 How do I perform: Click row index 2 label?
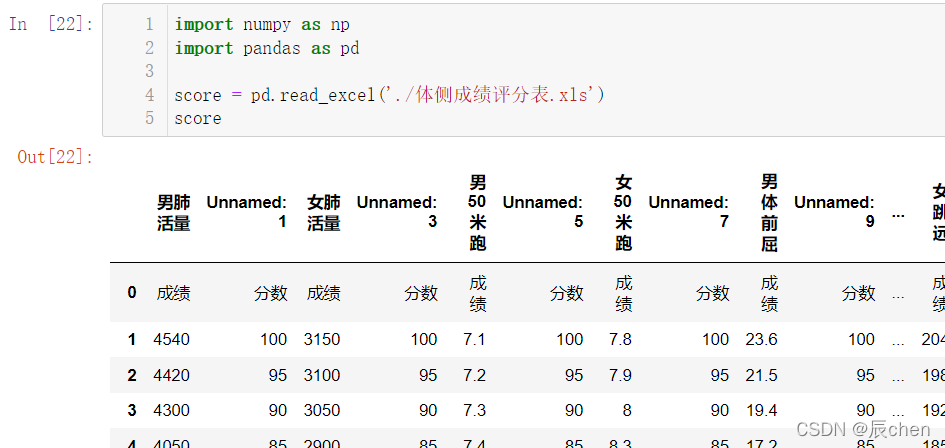pos(132,375)
